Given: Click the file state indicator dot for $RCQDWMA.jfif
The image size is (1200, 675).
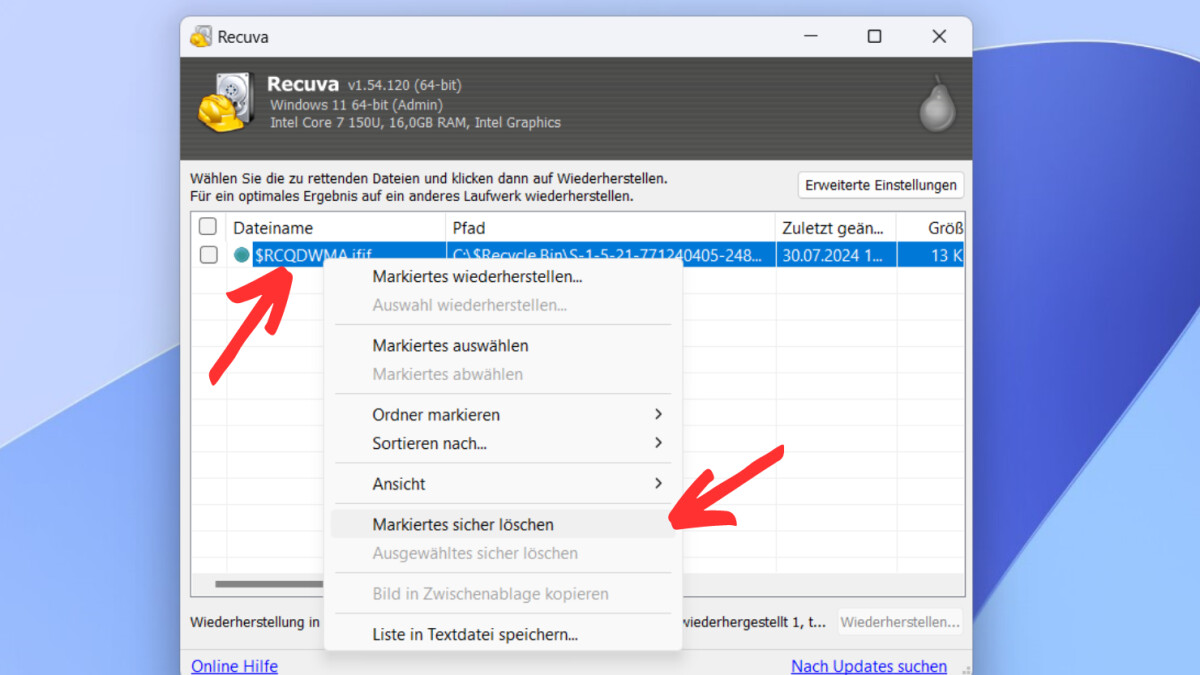Looking at the screenshot, I should click(241, 255).
